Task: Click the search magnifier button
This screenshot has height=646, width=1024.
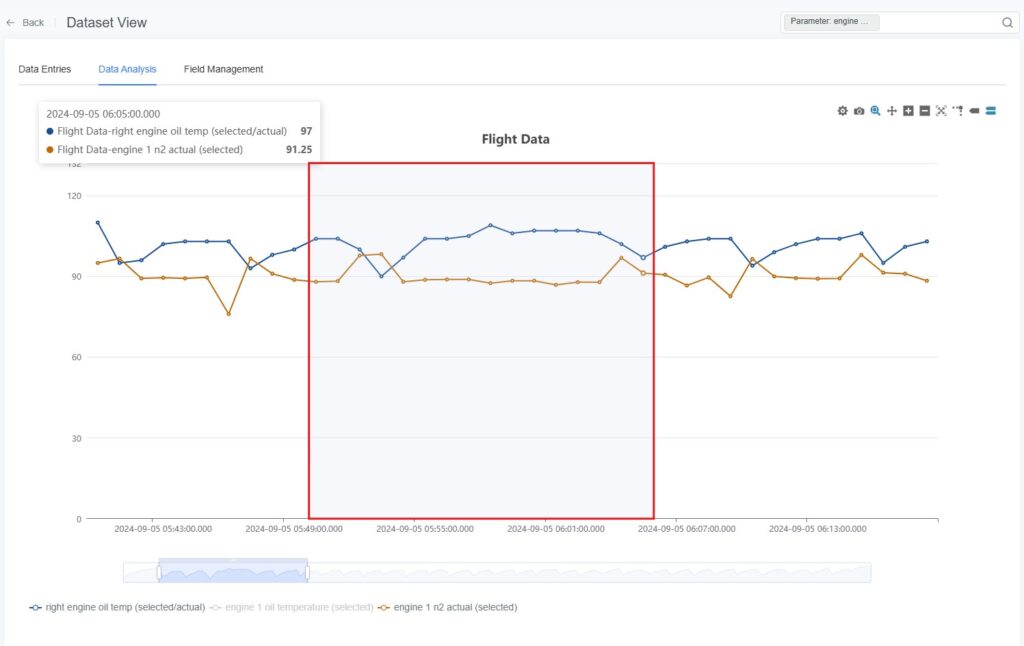Action: [1007, 22]
